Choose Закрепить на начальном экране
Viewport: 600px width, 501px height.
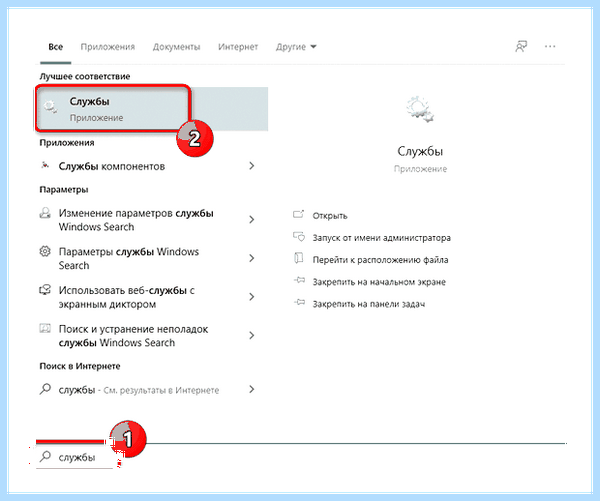(x=379, y=282)
